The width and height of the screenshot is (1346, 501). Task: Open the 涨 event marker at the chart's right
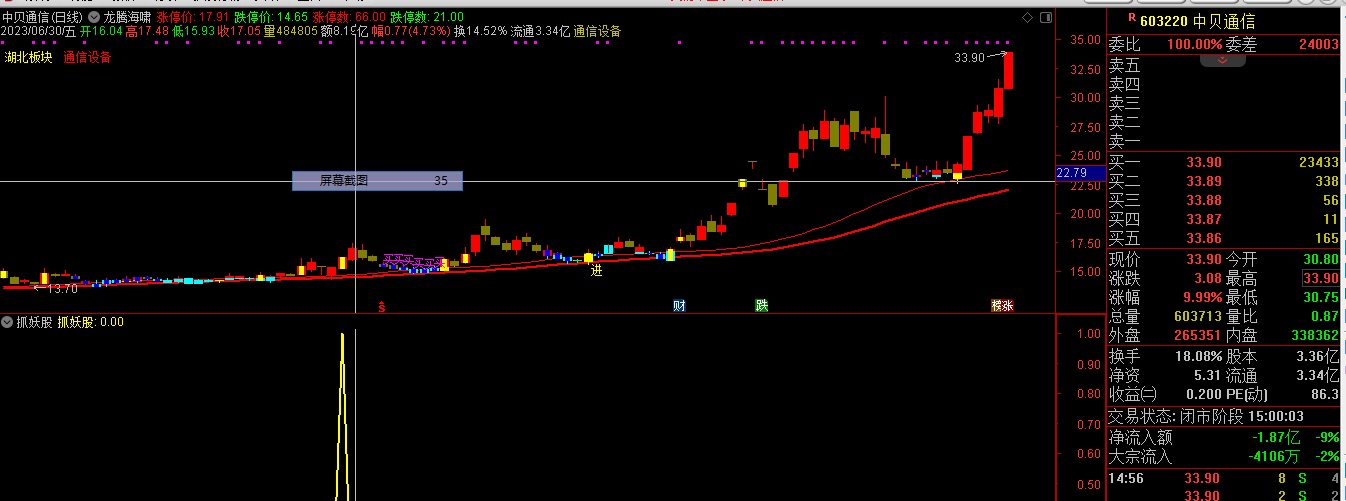pos(1007,306)
